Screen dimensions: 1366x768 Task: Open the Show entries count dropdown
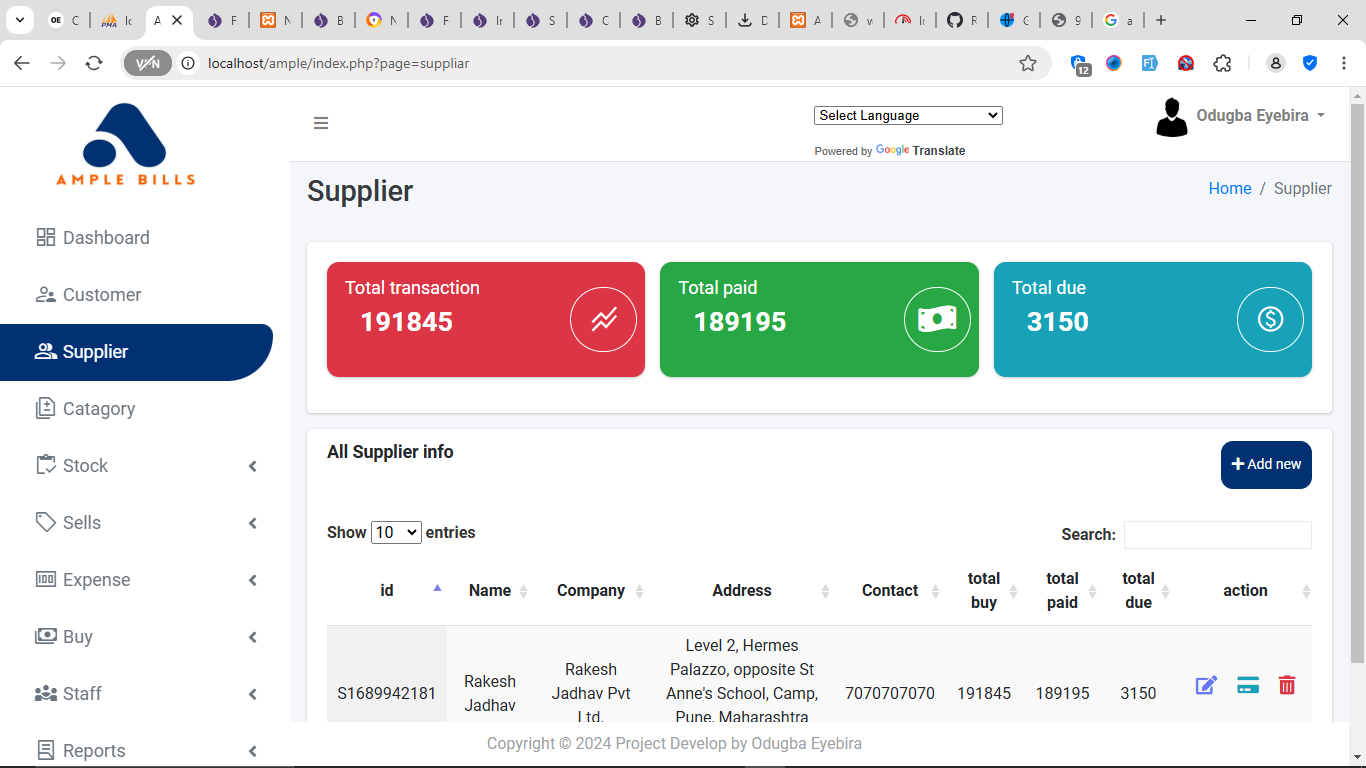[396, 533]
